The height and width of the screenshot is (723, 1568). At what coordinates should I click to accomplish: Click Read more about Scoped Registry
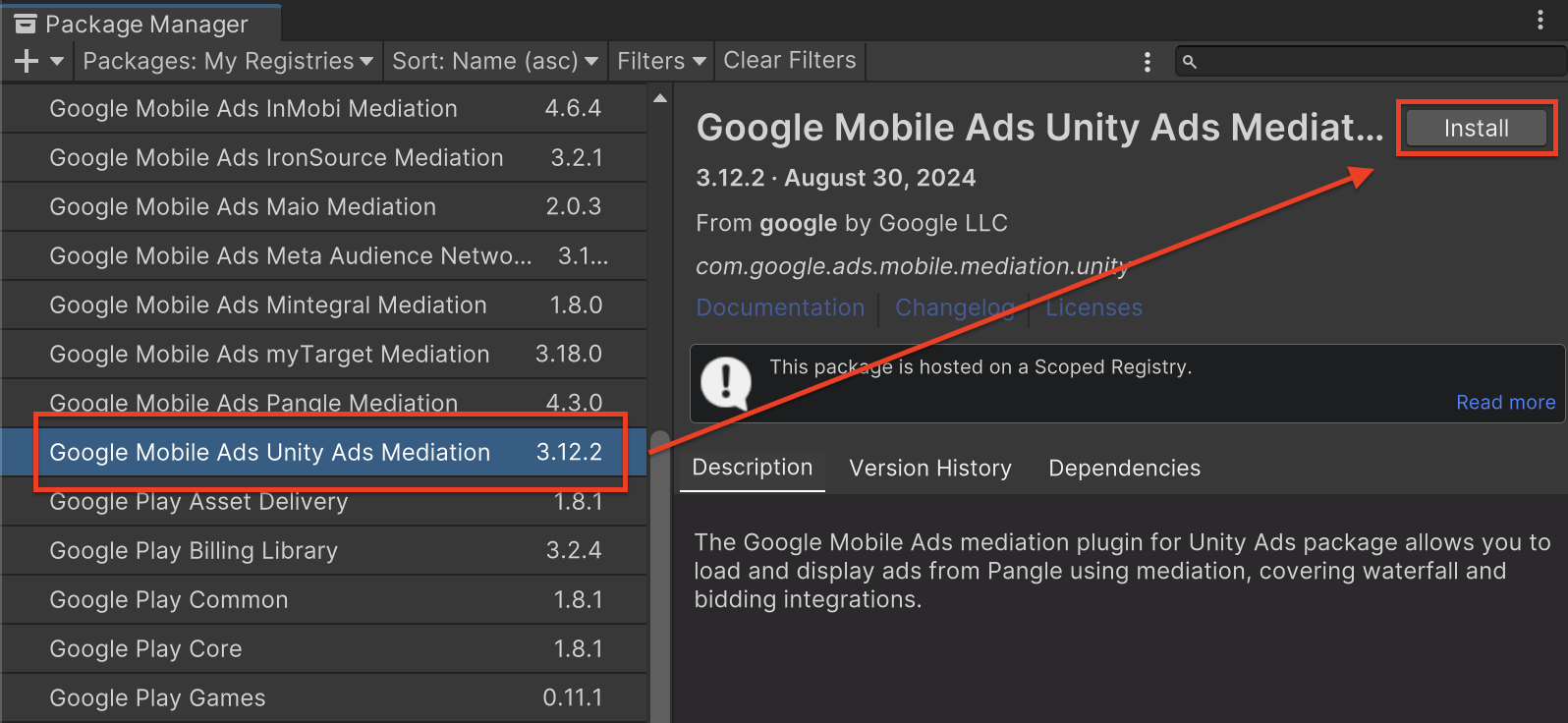tap(1505, 403)
